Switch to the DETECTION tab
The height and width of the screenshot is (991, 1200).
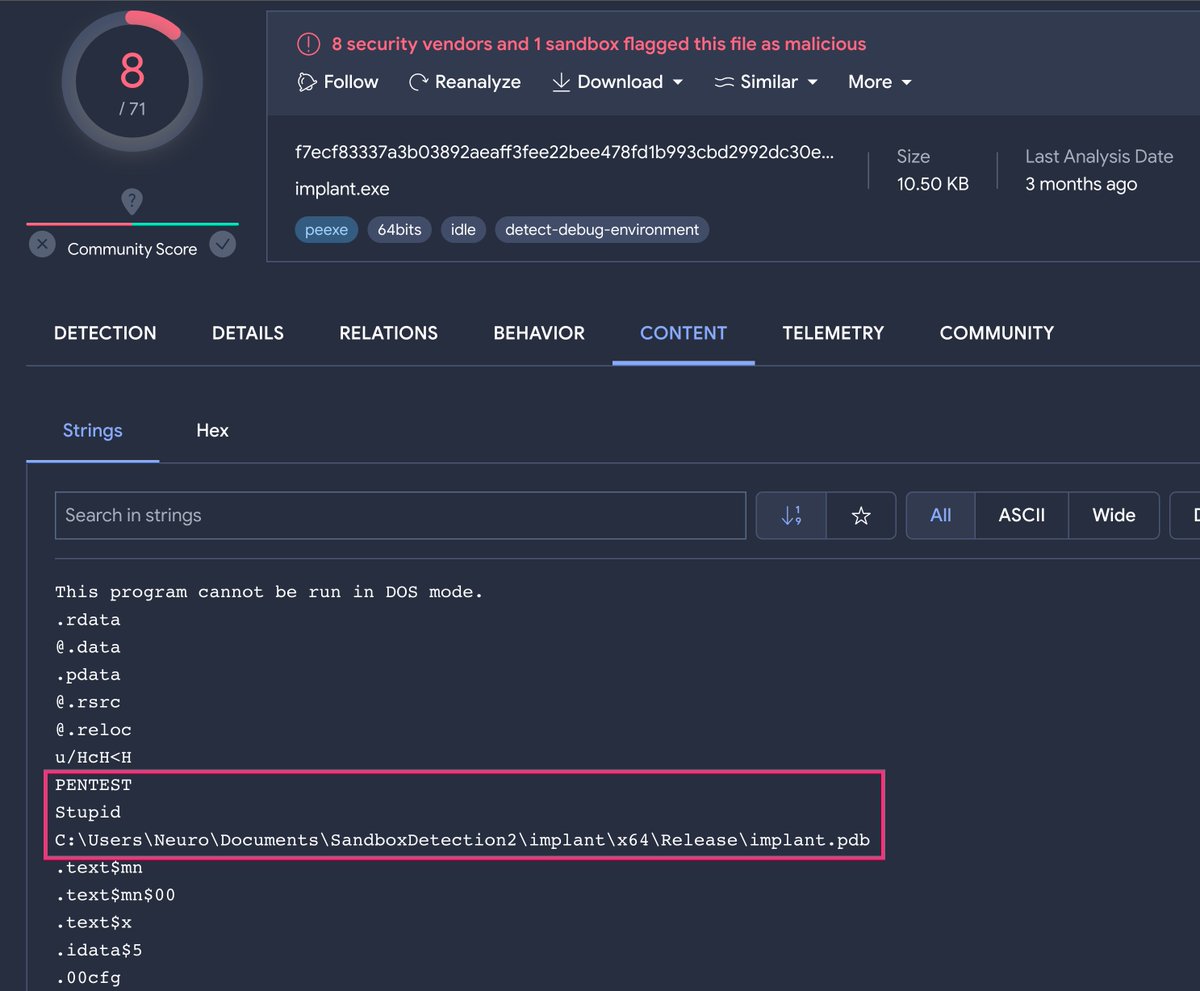[105, 333]
